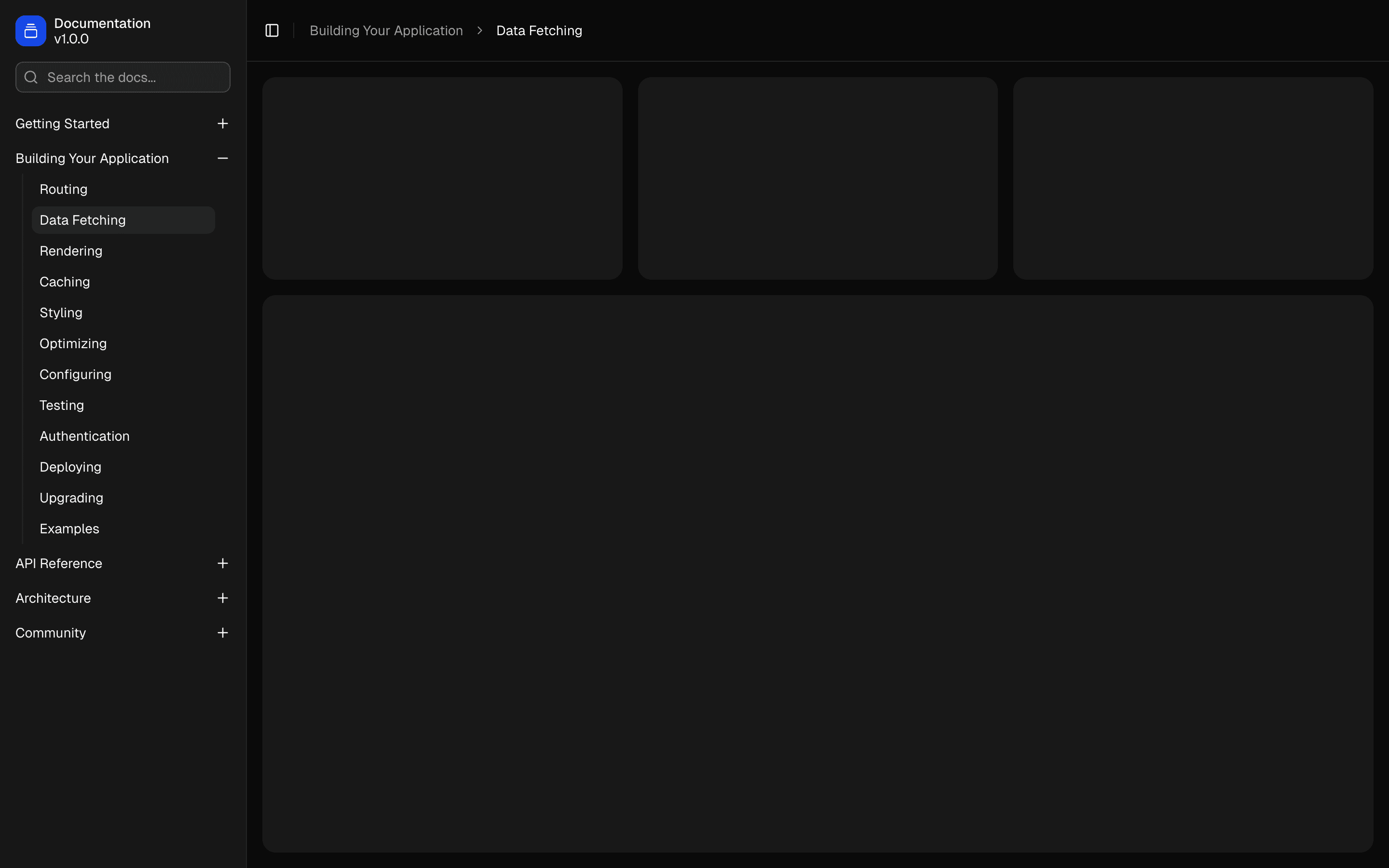Click the search magnifier icon
This screenshot has height=868, width=1389.
pyautogui.click(x=31, y=78)
